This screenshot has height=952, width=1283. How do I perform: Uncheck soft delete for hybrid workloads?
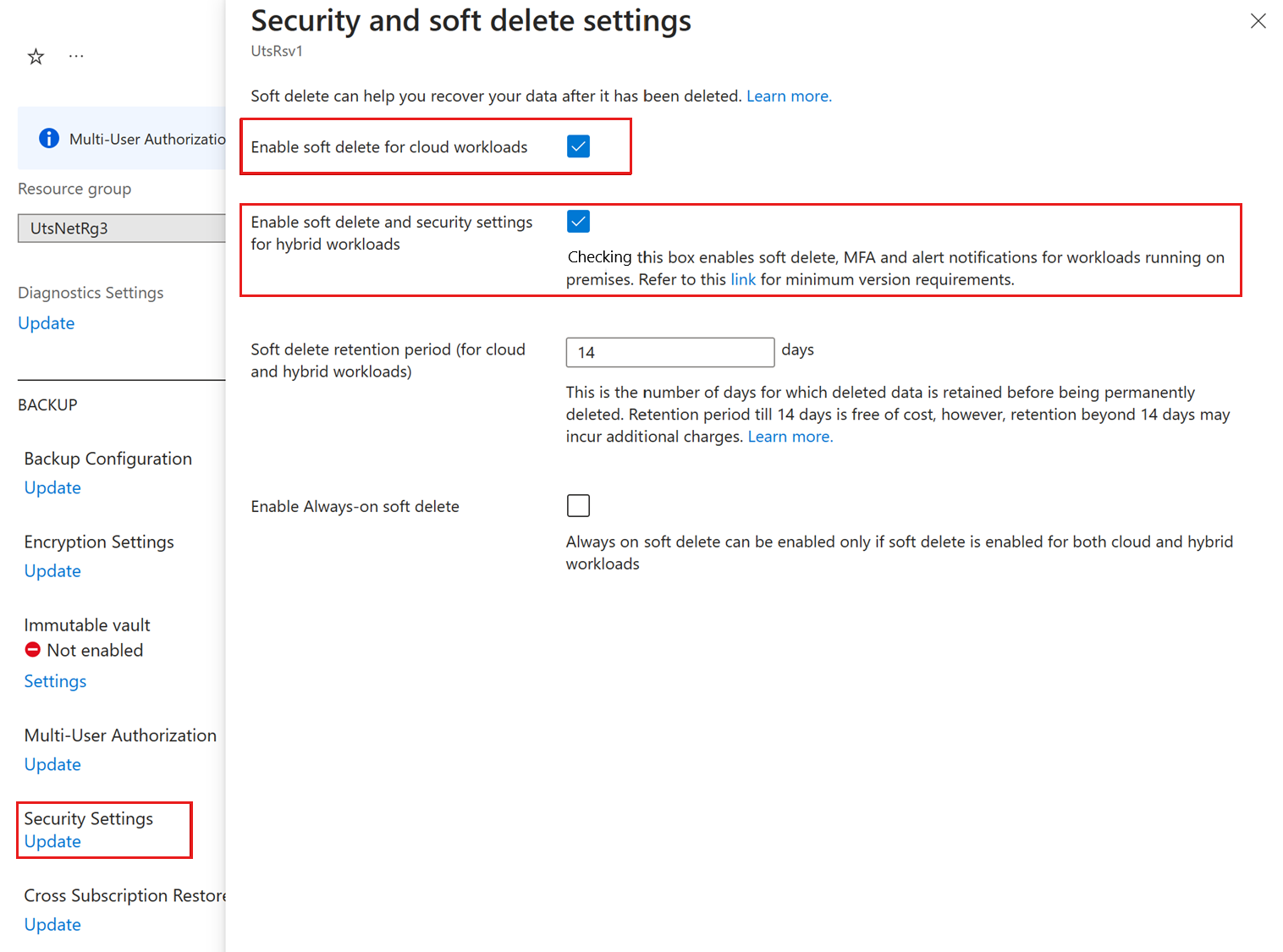pos(578,222)
